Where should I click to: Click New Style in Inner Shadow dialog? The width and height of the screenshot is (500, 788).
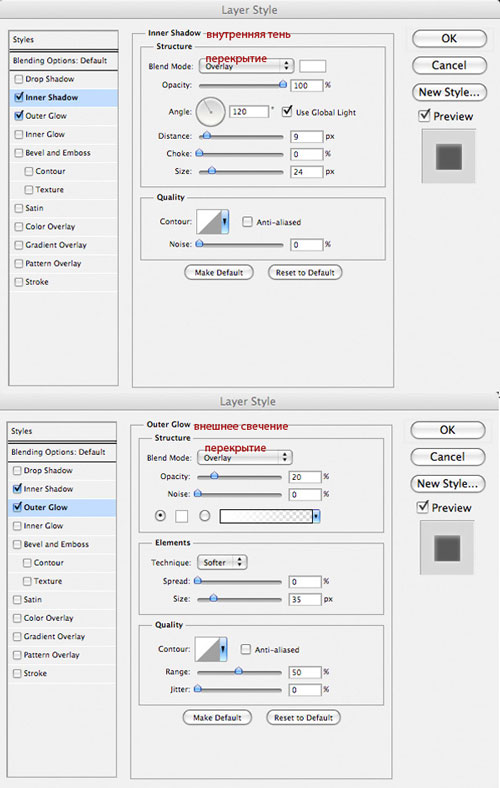[449, 92]
